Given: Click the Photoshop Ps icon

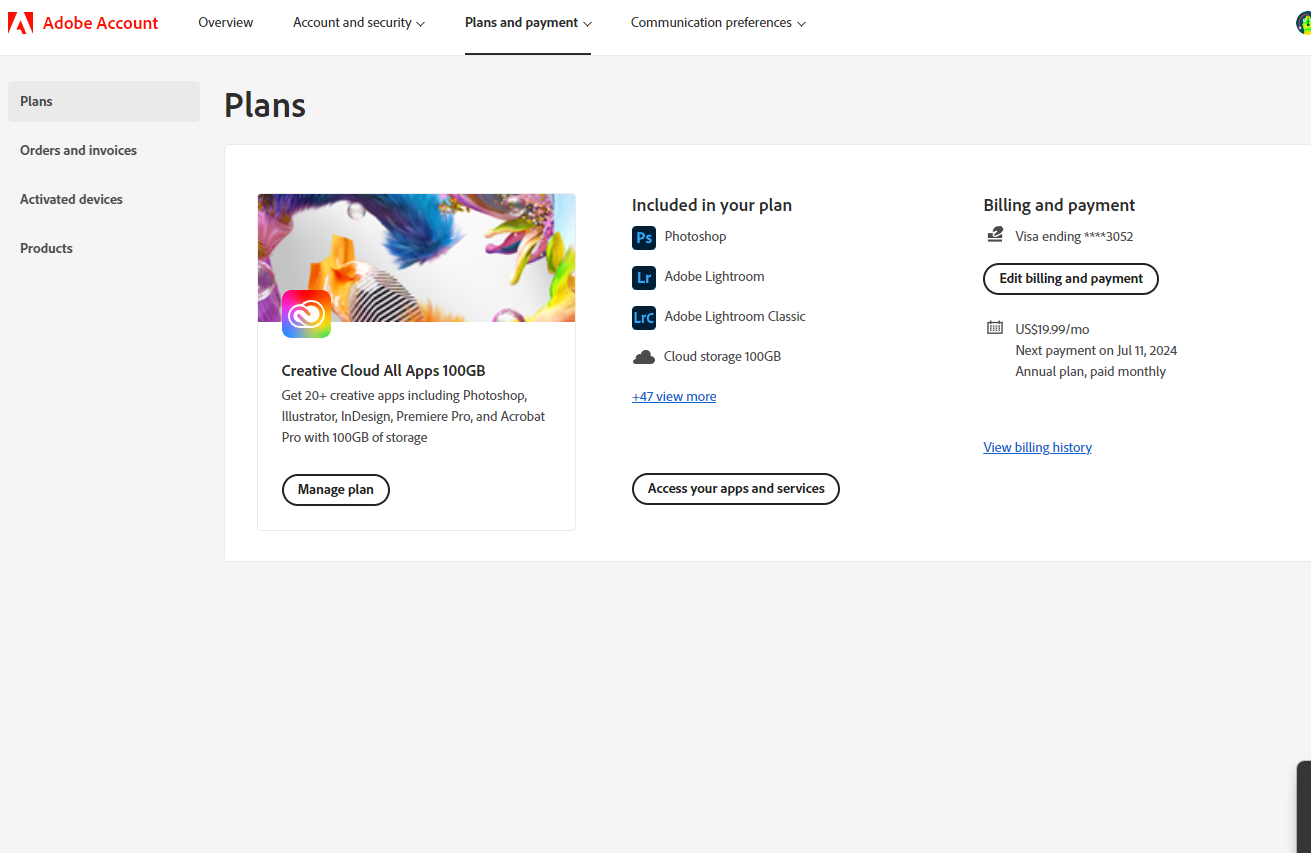Looking at the screenshot, I should (x=644, y=237).
